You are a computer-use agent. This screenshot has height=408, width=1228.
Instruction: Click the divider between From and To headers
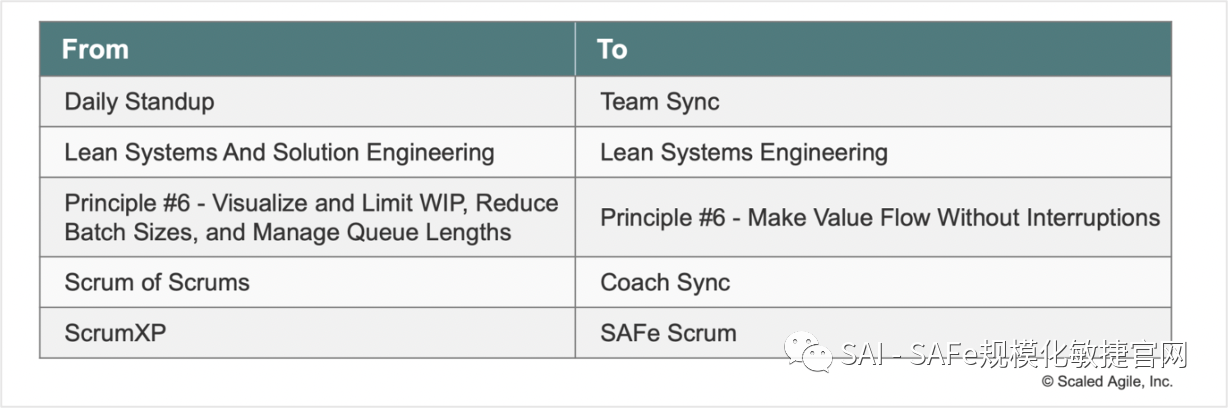click(575, 49)
